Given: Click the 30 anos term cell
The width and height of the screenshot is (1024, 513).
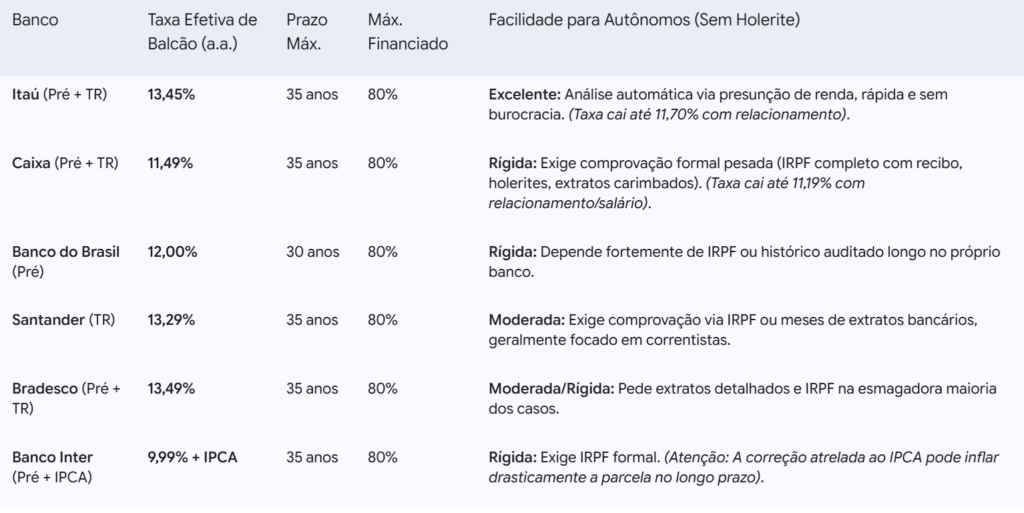Looking at the screenshot, I should click(313, 252).
